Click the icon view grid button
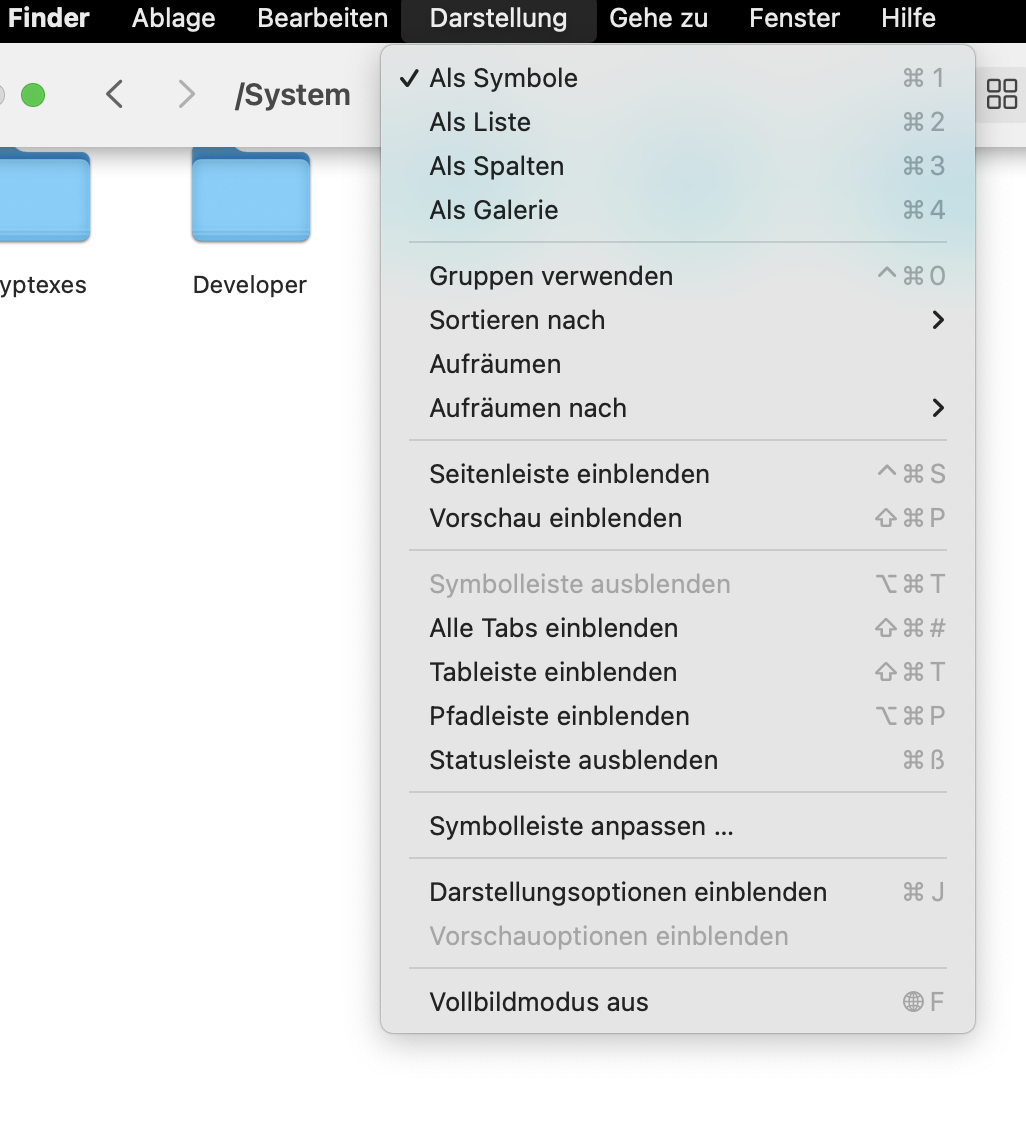1026x1125 pixels. 1001,95
